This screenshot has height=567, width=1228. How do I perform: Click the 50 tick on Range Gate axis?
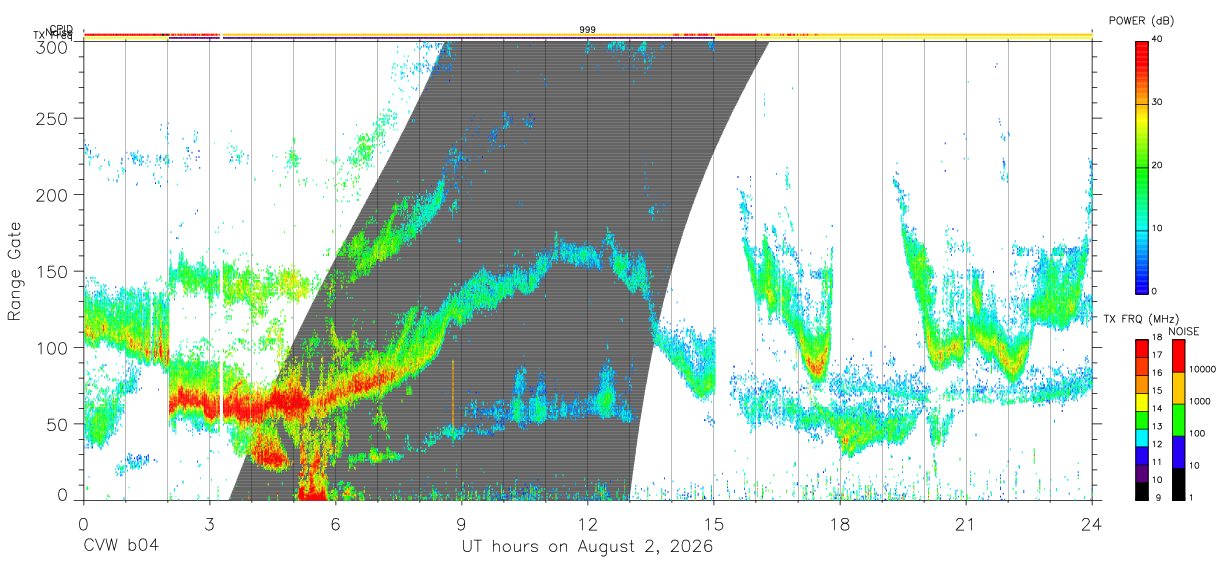59,423
